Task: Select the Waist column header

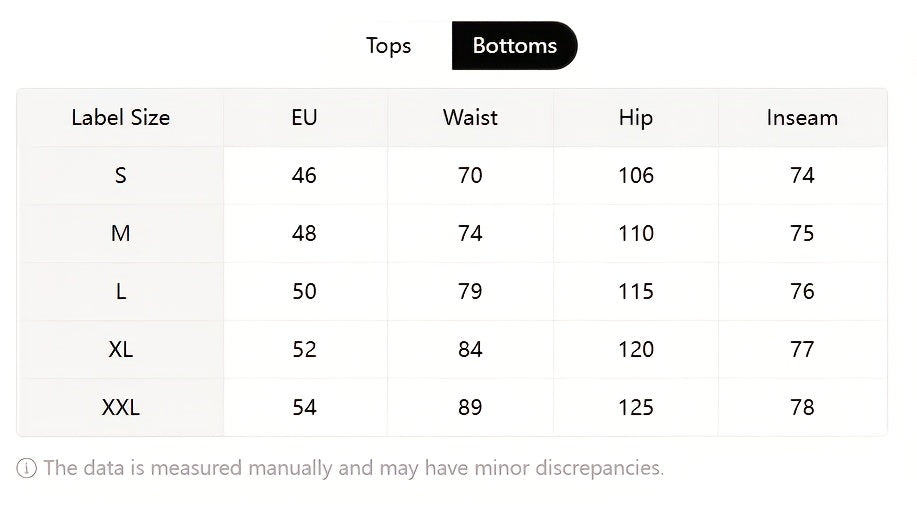Action: [470, 118]
